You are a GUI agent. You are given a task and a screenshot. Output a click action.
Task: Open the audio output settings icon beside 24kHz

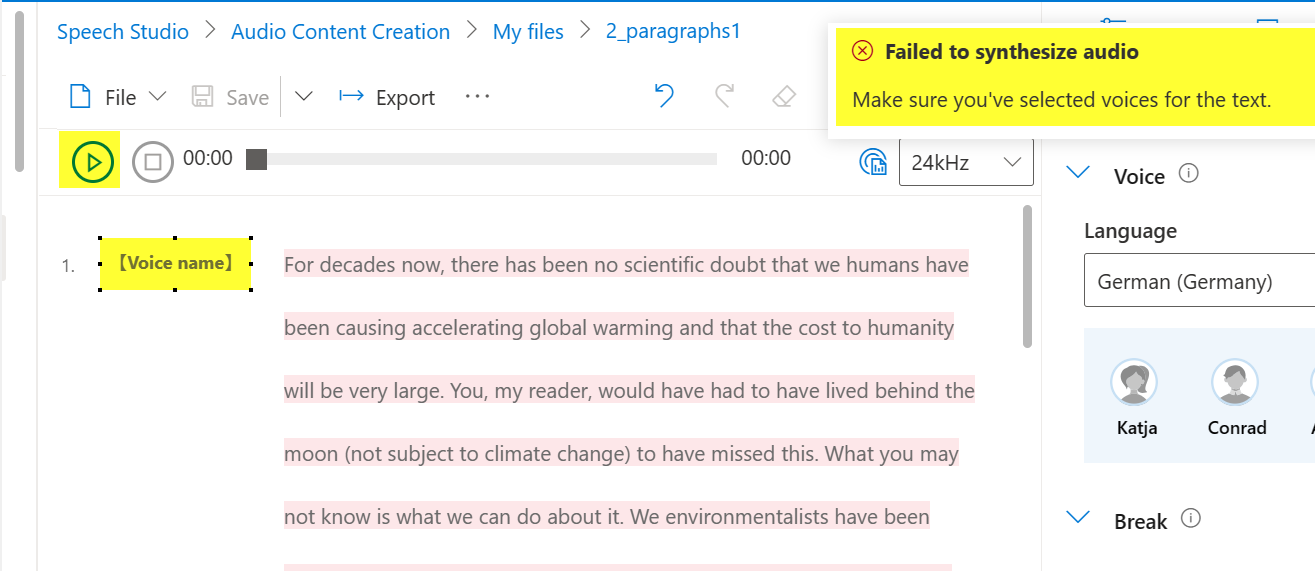[874, 161]
